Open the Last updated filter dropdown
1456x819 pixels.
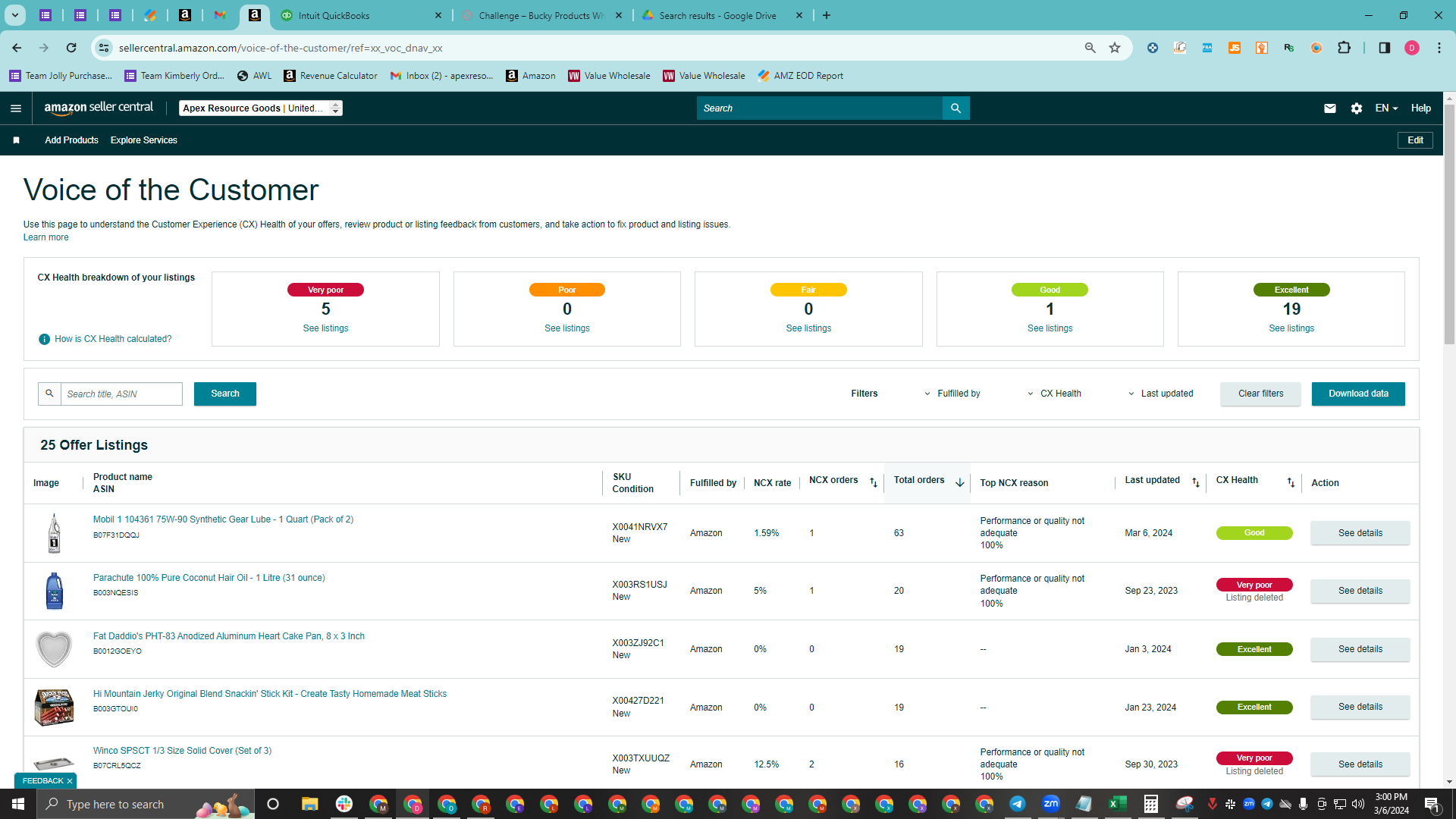1160,394
